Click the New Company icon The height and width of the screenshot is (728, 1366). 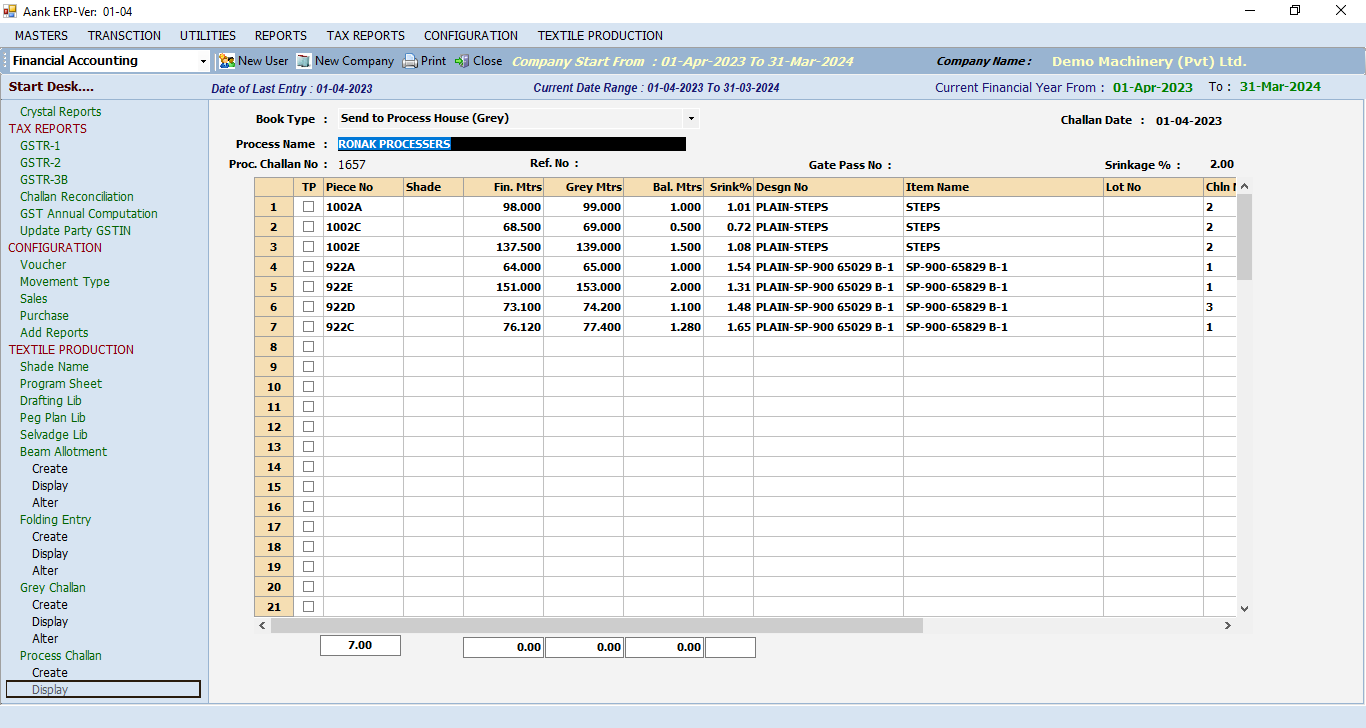[303, 61]
